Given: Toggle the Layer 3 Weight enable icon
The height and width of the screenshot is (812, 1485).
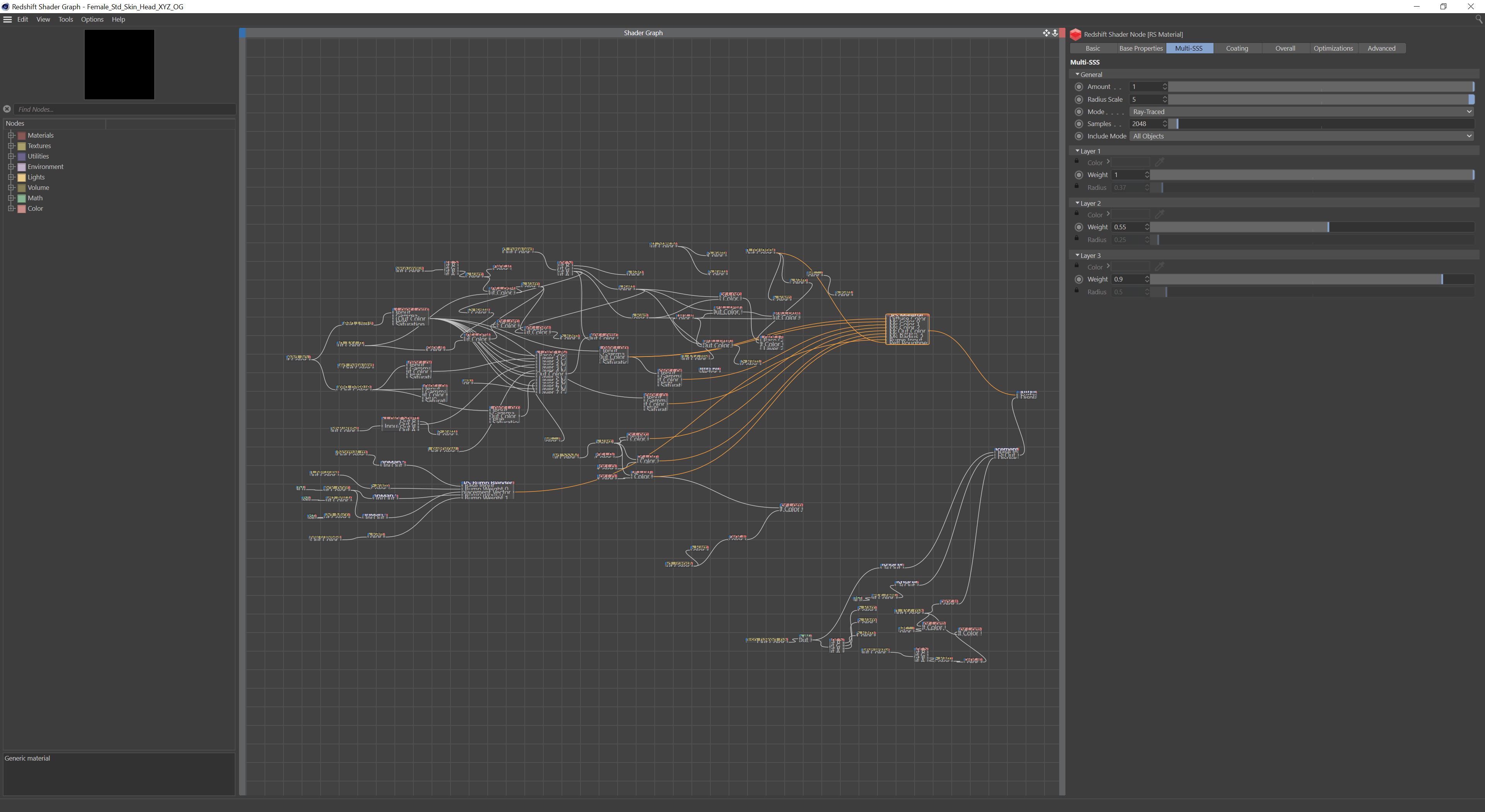Looking at the screenshot, I should [1079, 279].
